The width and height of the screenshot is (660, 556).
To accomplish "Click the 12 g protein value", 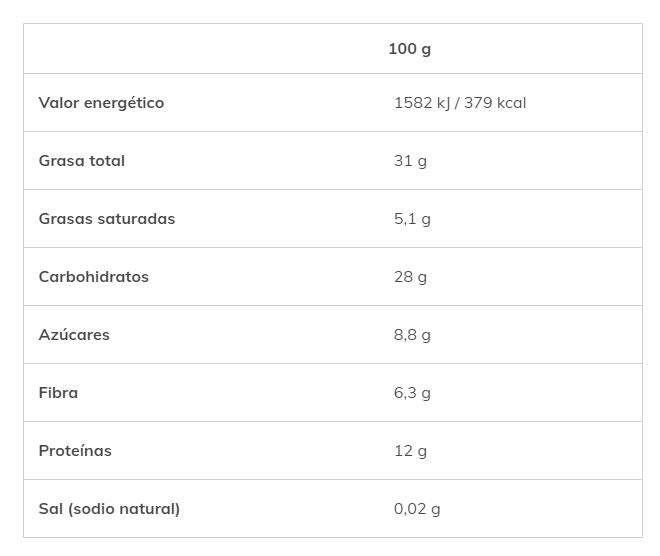I will 410,452.
